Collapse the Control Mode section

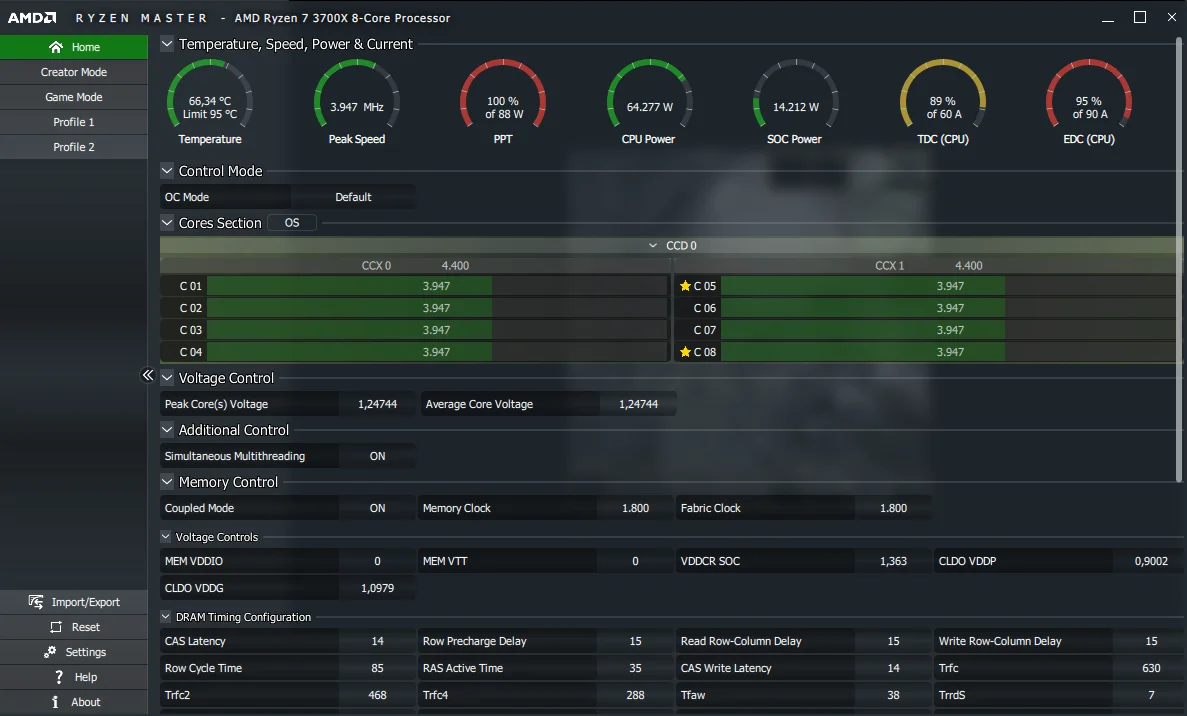pos(167,171)
